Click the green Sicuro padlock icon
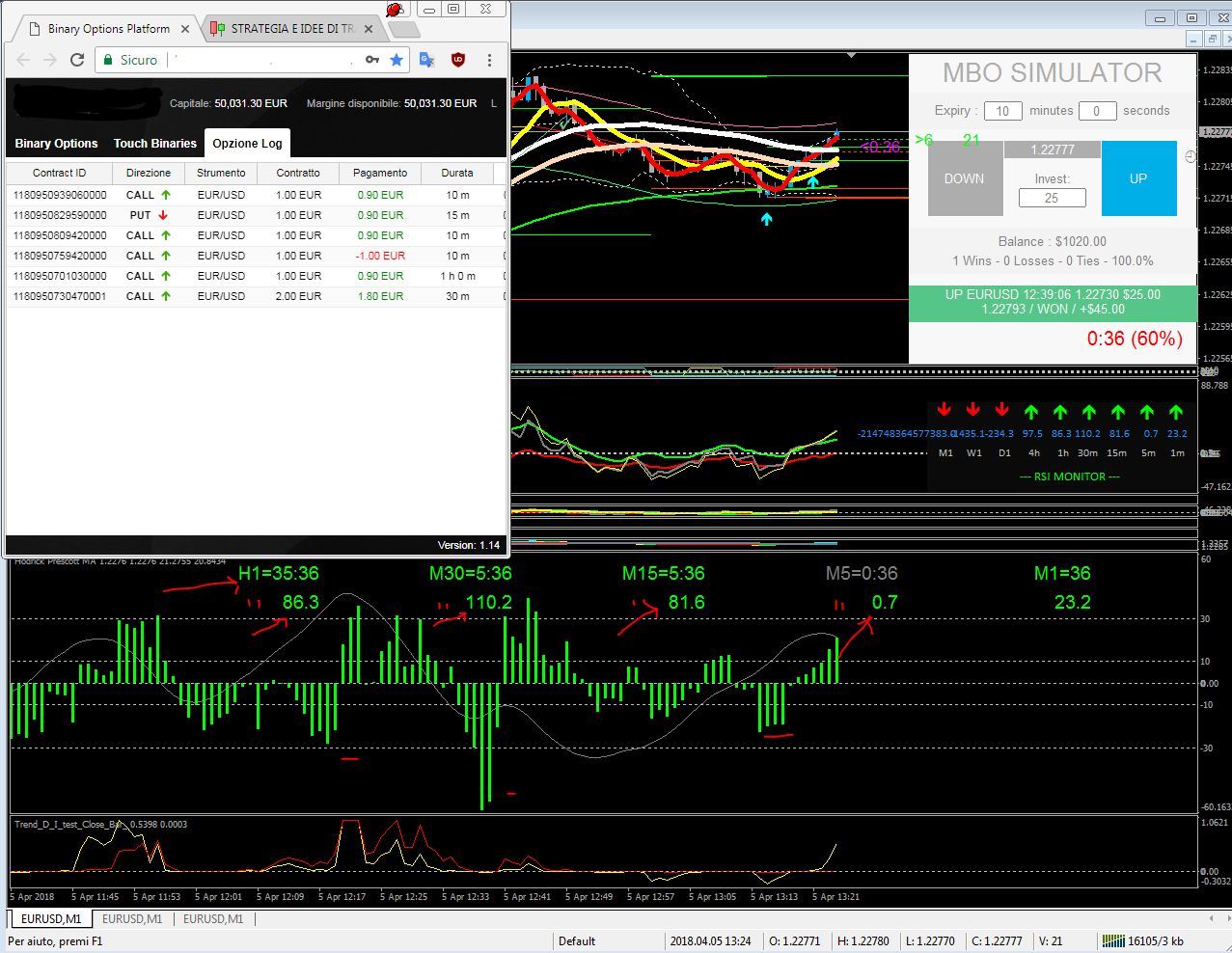This screenshot has width=1232, height=953. tap(108, 60)
